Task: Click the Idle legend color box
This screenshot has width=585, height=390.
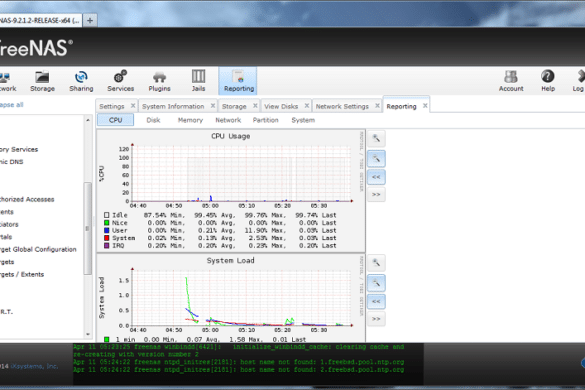Action: pos(107,215)
